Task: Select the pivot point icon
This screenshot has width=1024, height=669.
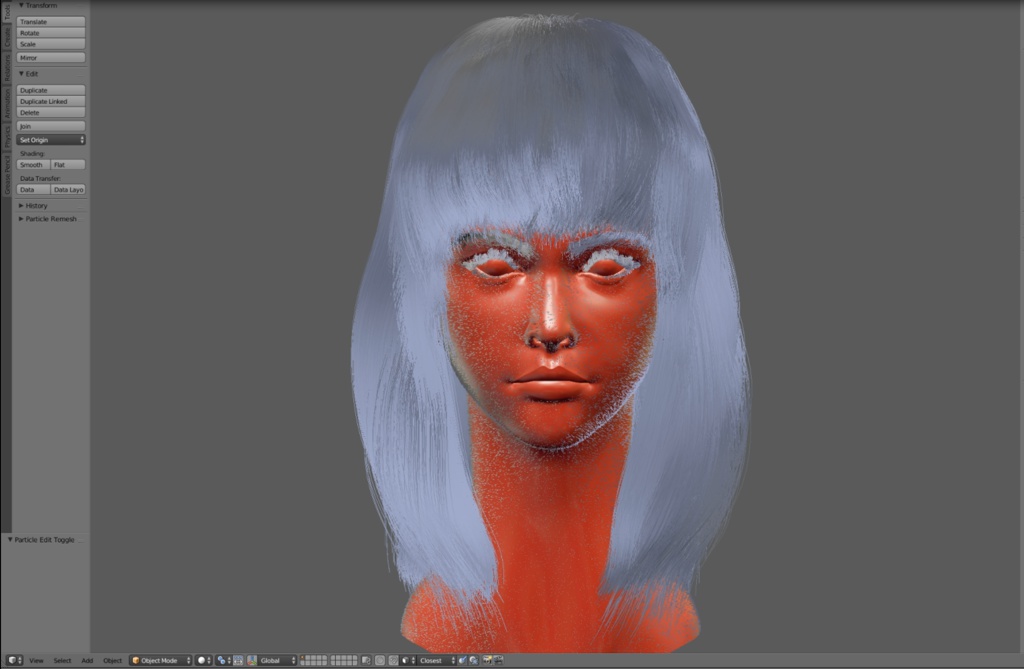Action: tap(219, 660)
